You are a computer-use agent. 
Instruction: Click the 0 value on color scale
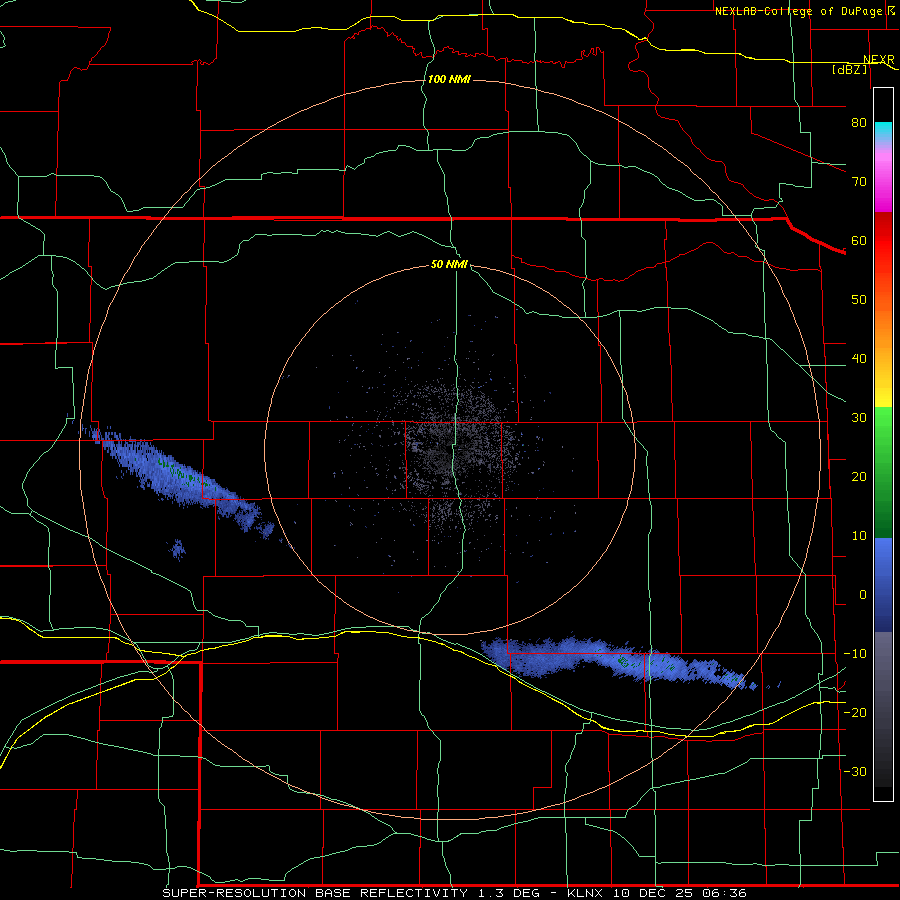coord(863,595)
